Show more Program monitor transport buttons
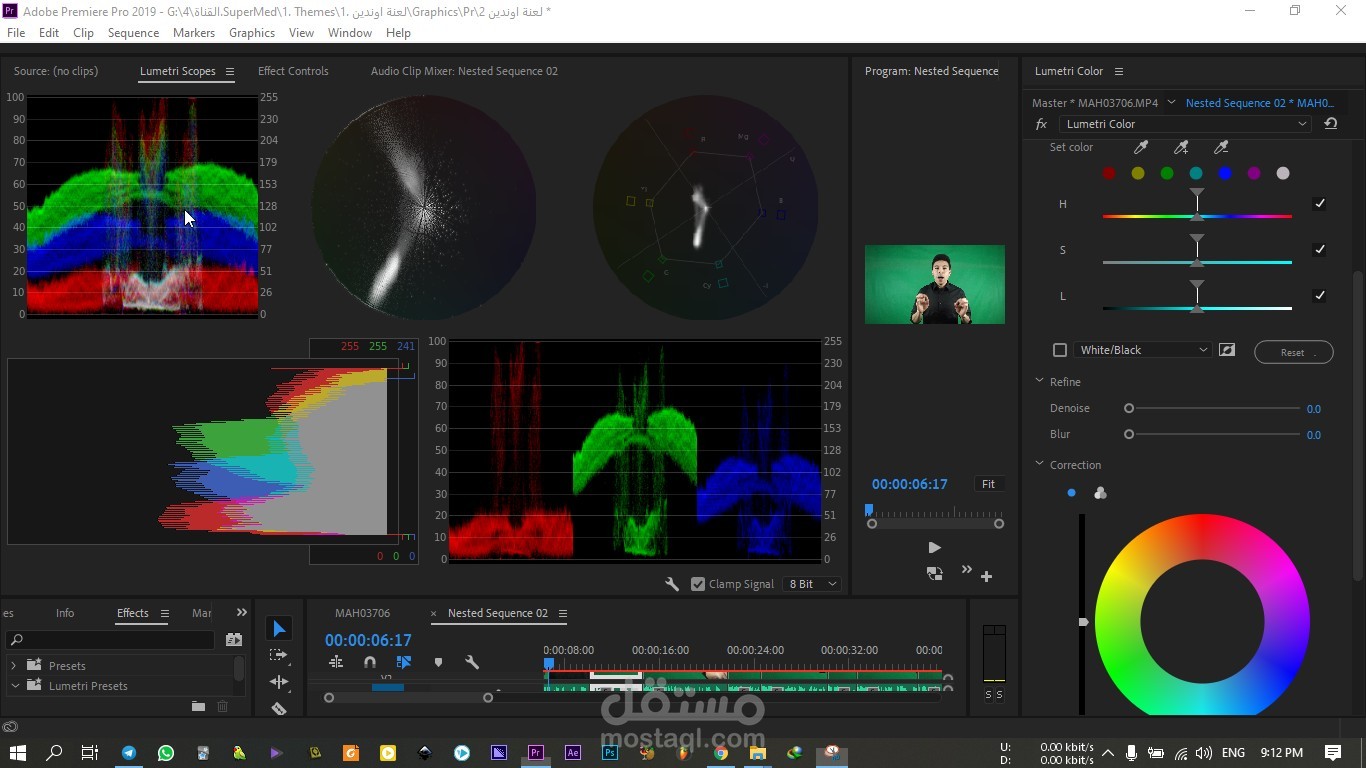 (x=966, y=570)
